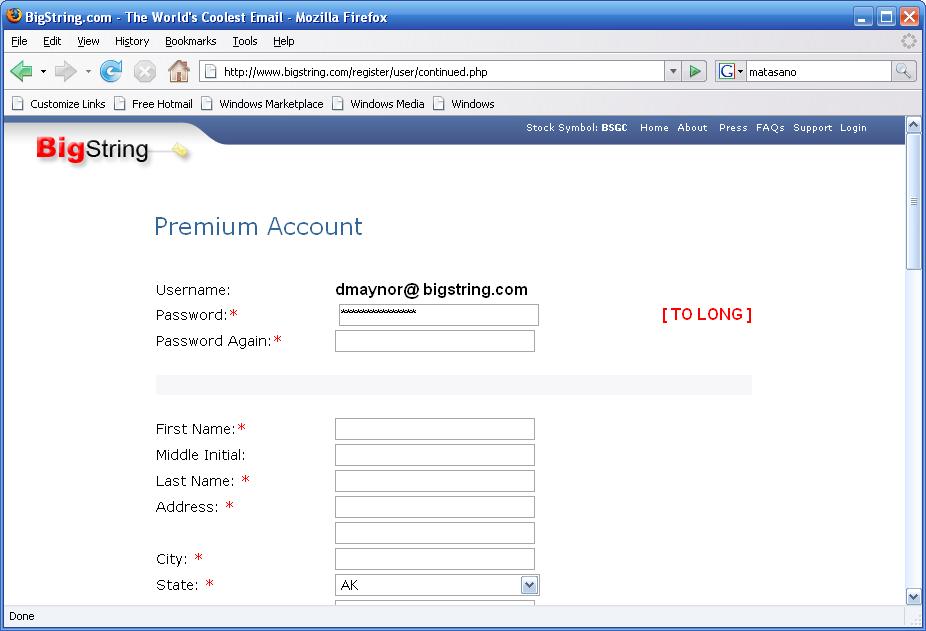Viewport: 926px width, 631px height.
Task: Click the Middle Initial field
Action: coord(435,455)
